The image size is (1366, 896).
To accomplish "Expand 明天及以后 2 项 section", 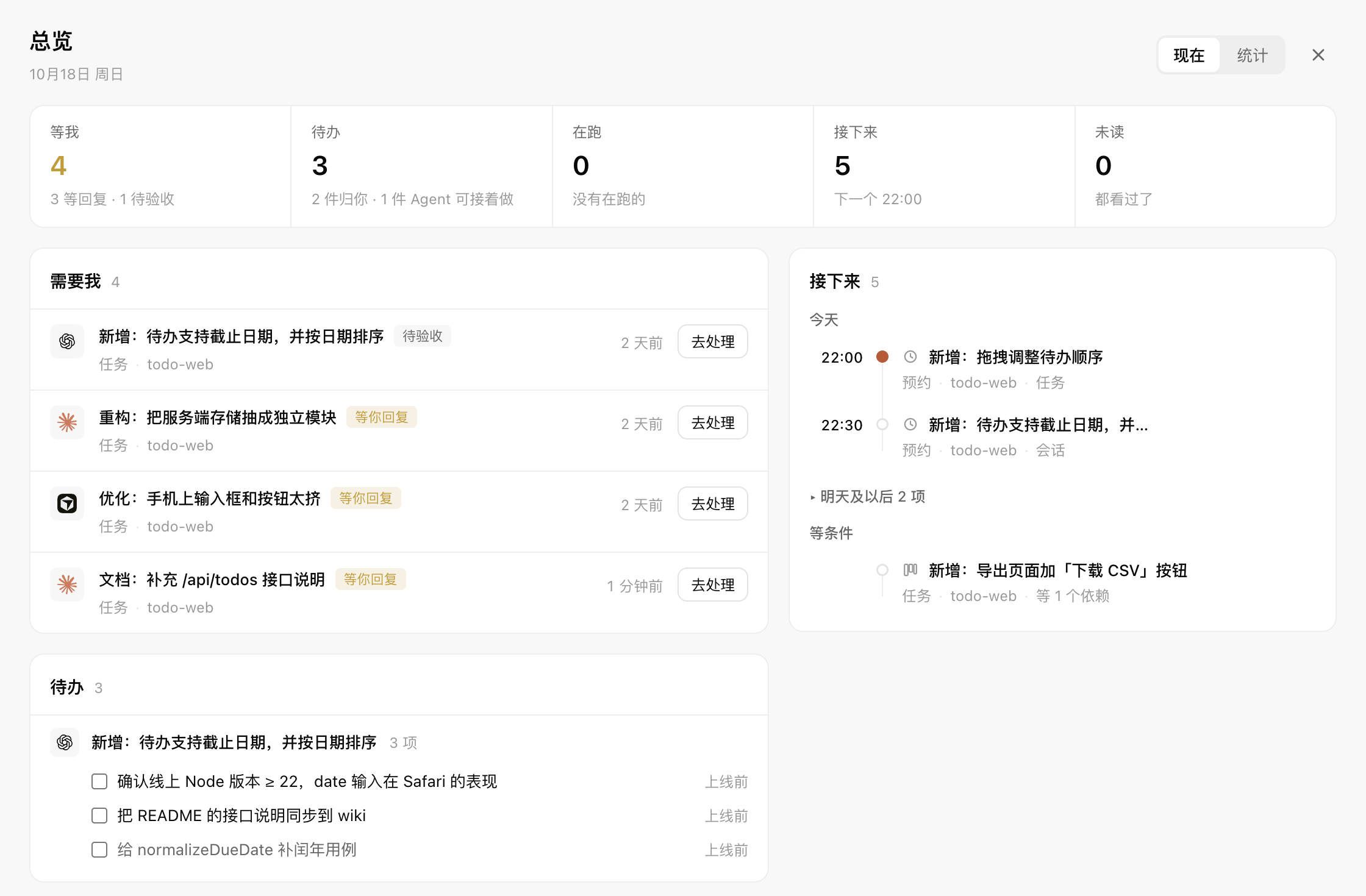I will (868, 497).
